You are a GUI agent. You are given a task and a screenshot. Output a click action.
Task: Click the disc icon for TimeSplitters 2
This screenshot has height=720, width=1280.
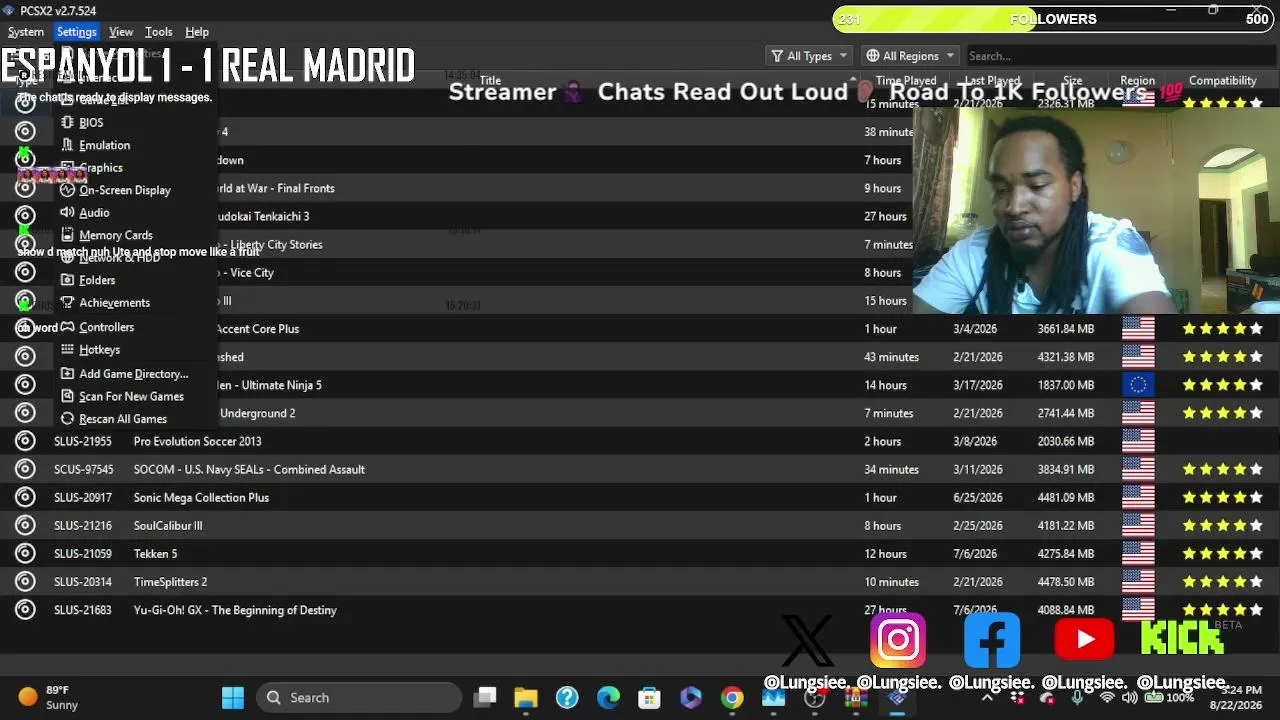[x=25, y=582]
